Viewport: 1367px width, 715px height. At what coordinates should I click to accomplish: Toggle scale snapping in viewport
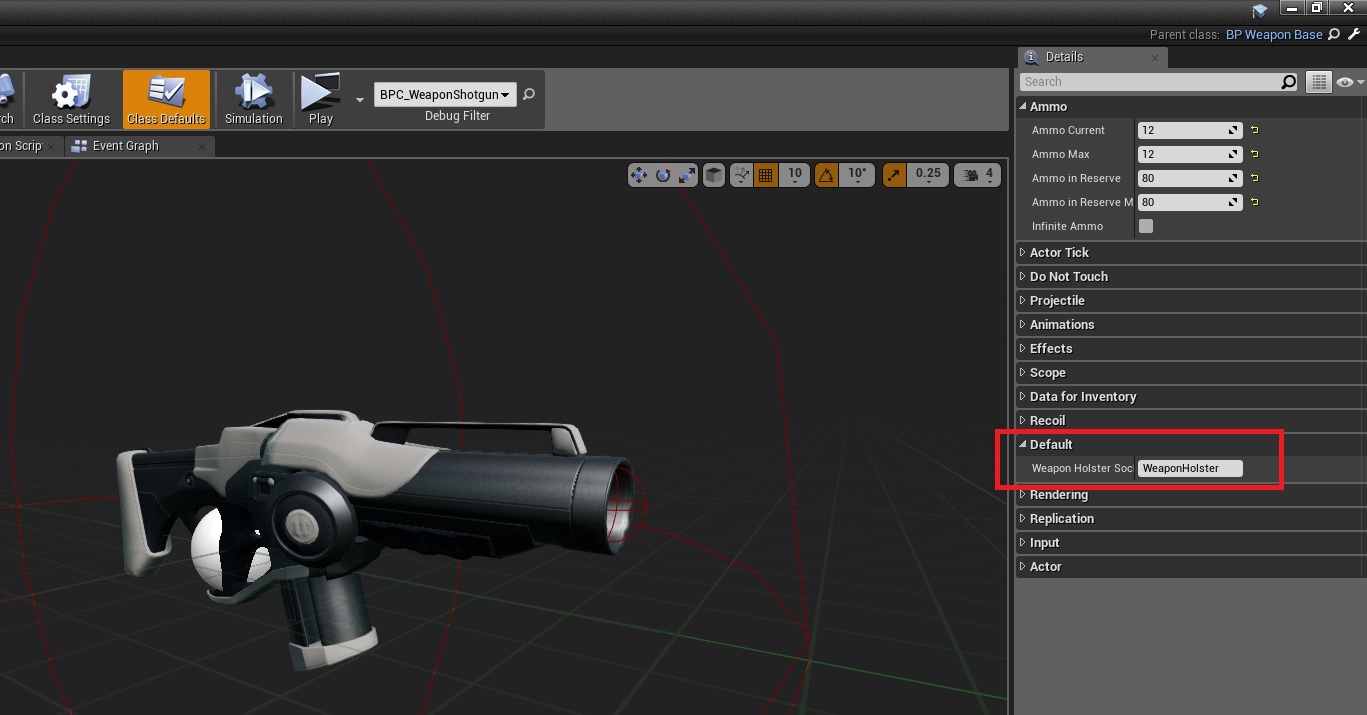pos(894,175)
